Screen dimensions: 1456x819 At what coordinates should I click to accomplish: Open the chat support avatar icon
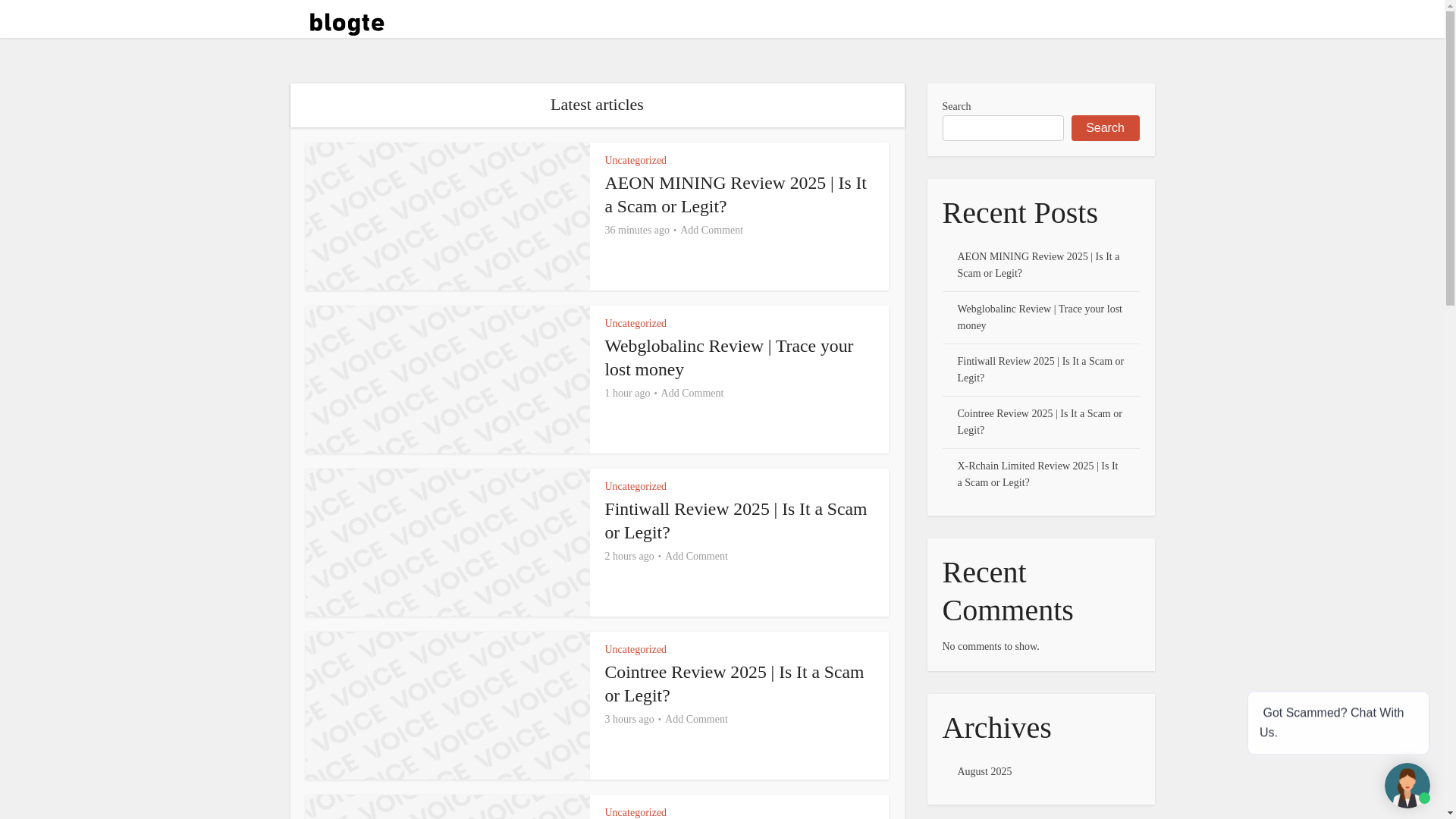point(1407,785)
